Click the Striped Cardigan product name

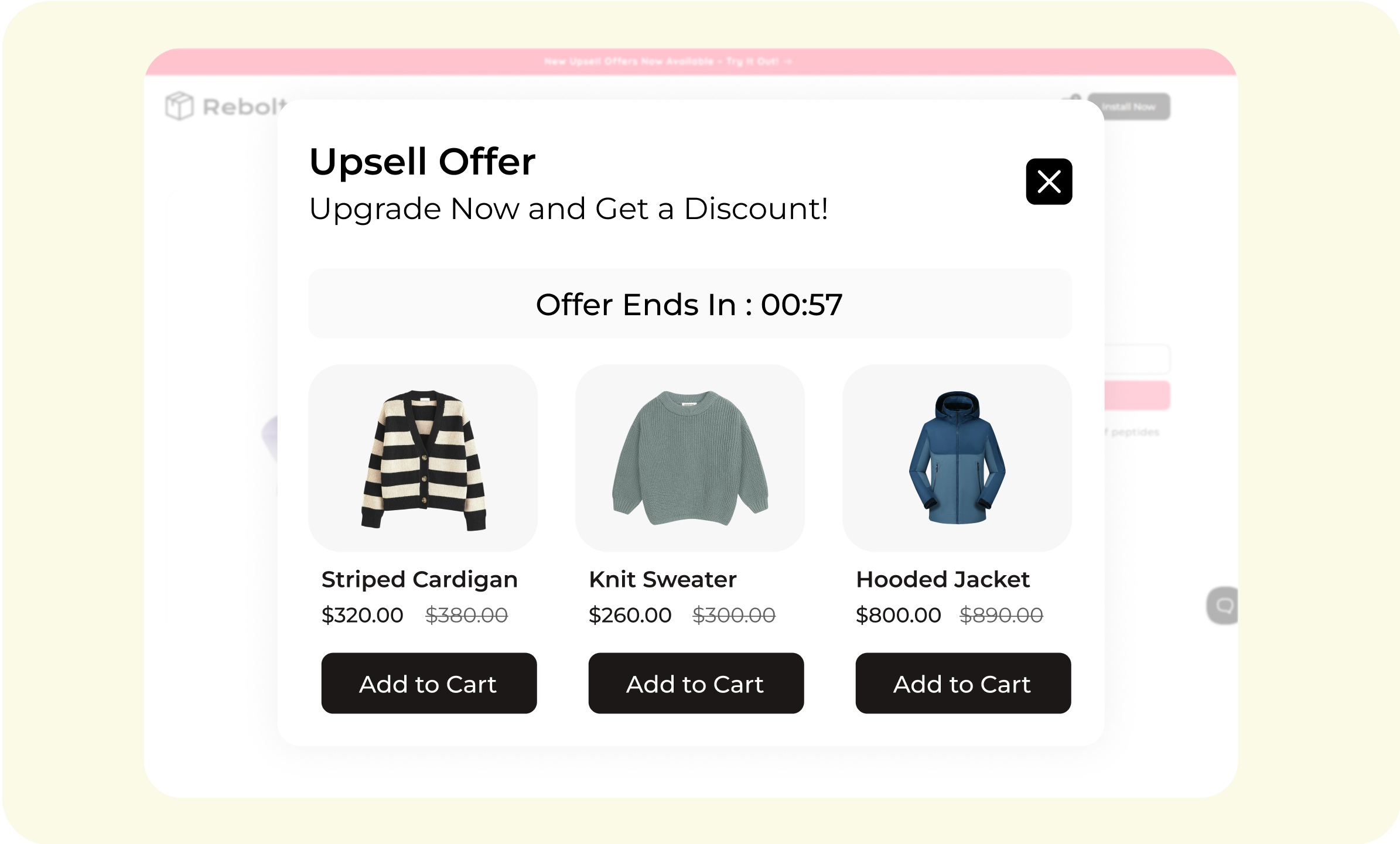[419, 579]
